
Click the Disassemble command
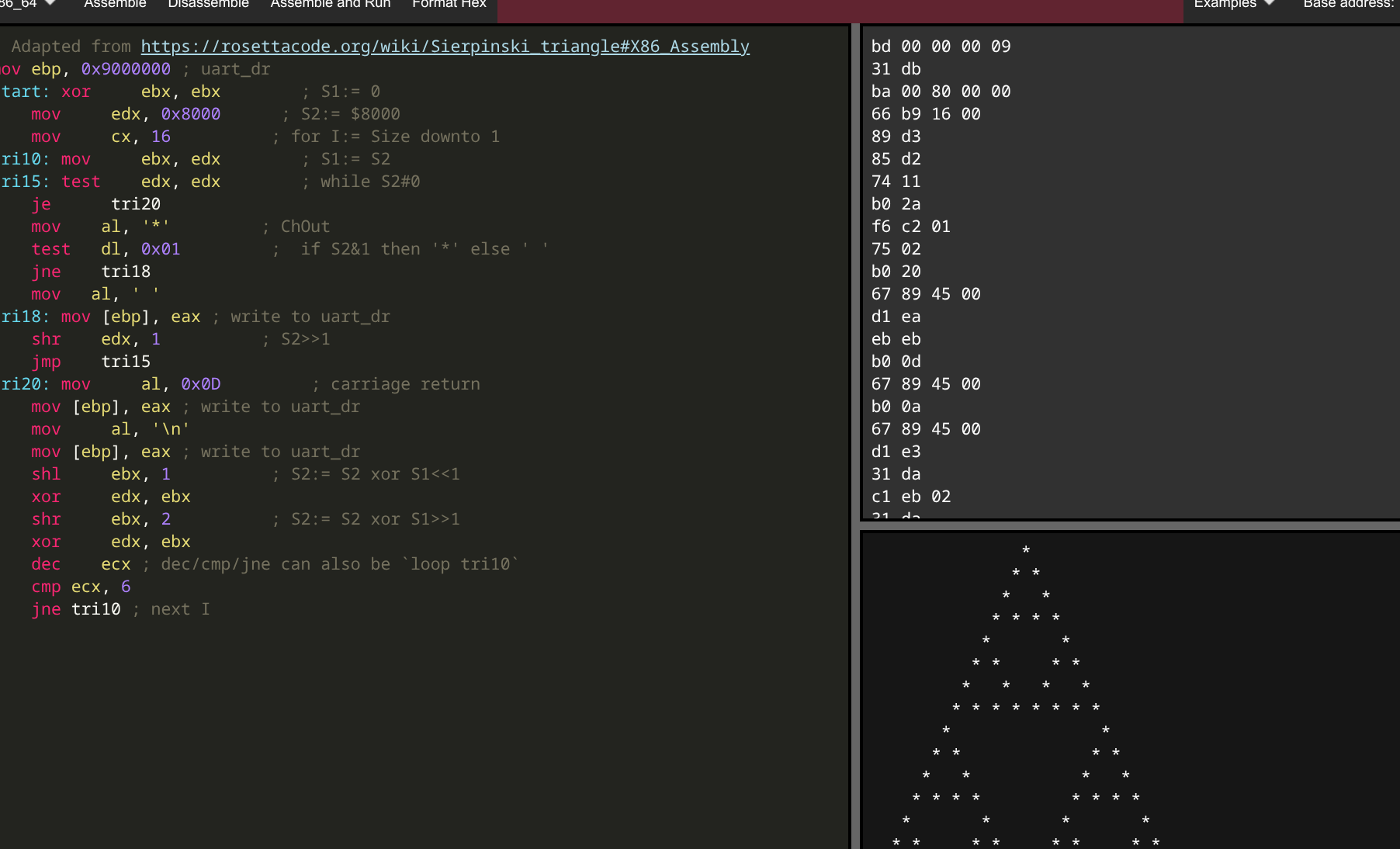[x=208, y=5]
